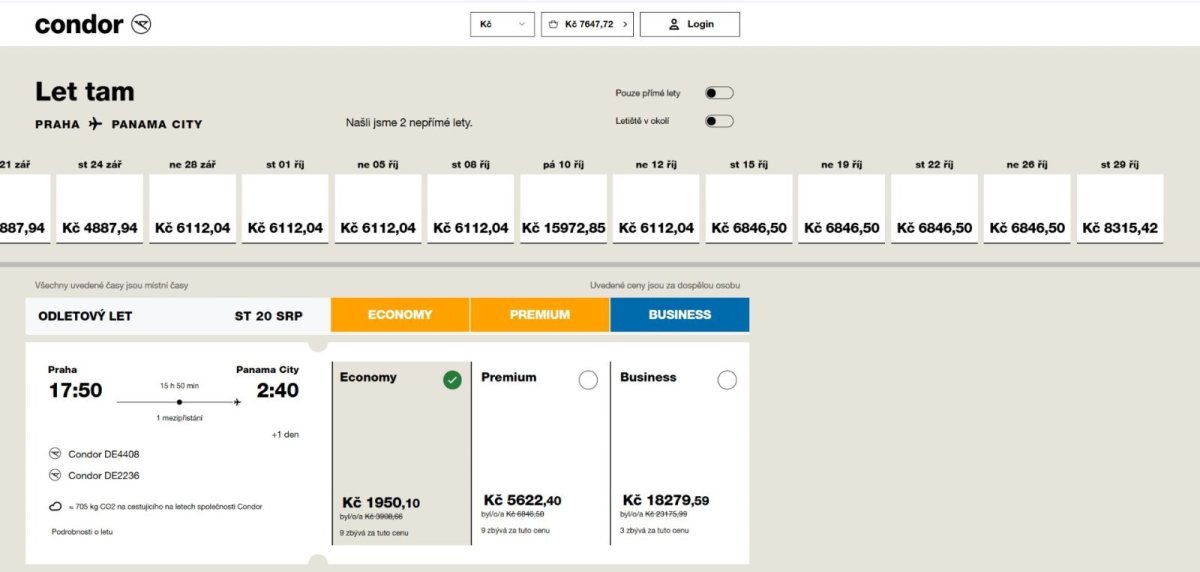1200x572 pixels.
Task: Switch to the blue BUSINESS tab header
Action: tap(680, 314)
